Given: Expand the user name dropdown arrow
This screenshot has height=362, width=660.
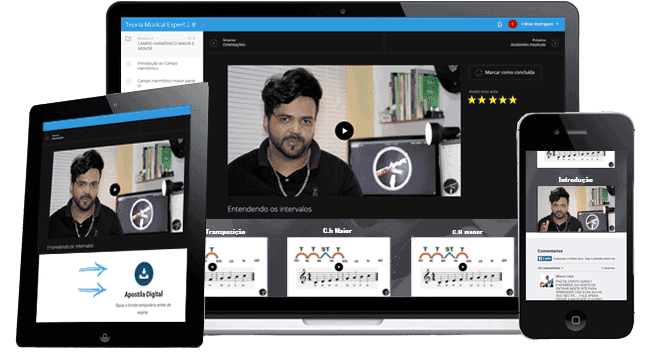Looking at the screenshot, I should coord(557,24).
